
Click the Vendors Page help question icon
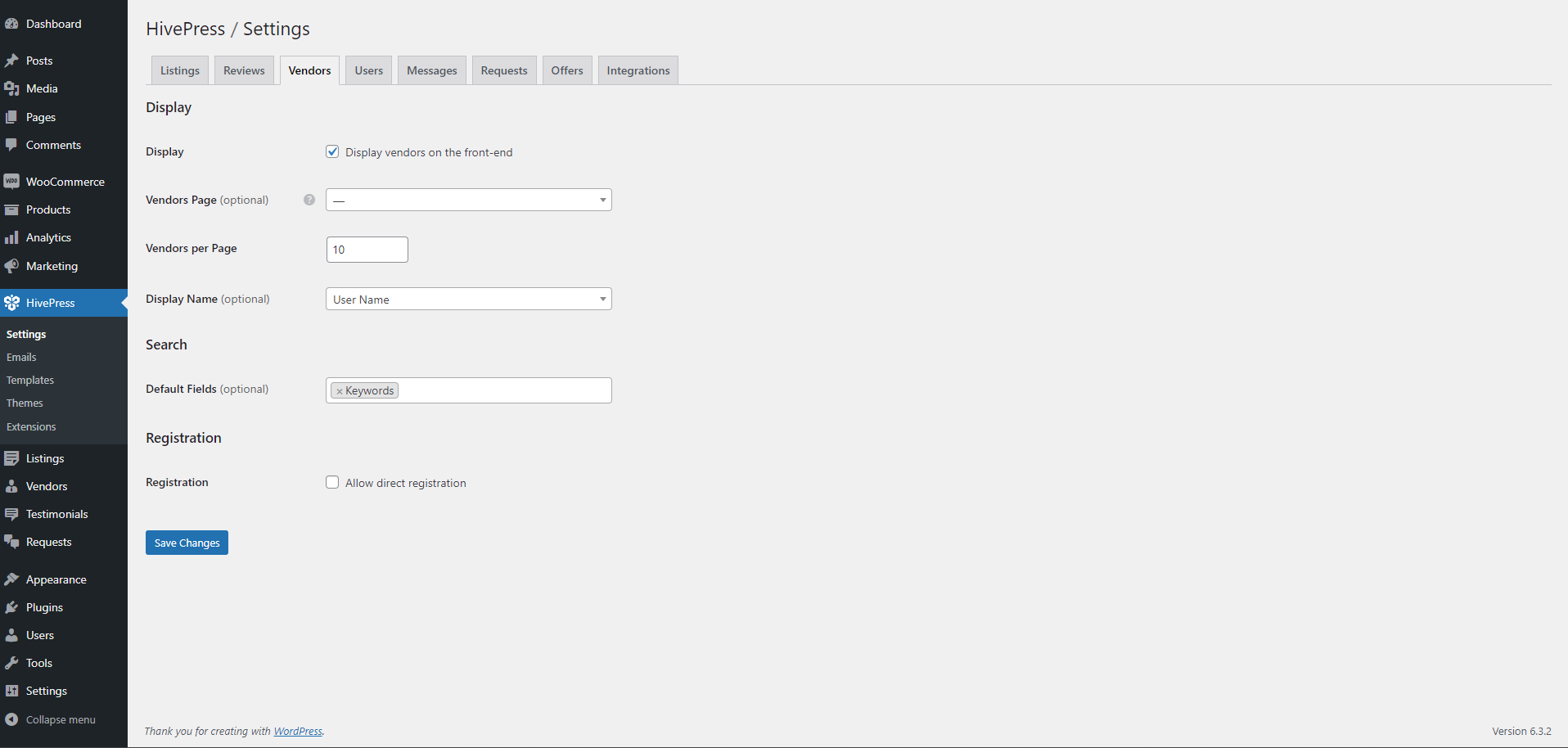pyautogui.click(x=309, y=200)
